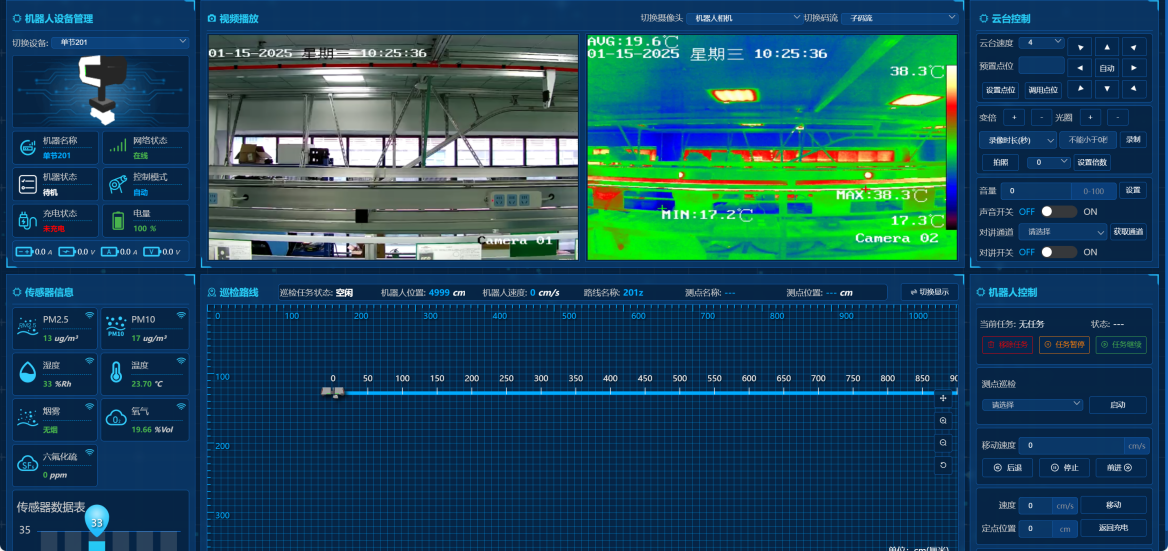Viewport: 1168px width, 551px height.
Task: Click the volume Set (设置) button
Action: pos(1132,191)
